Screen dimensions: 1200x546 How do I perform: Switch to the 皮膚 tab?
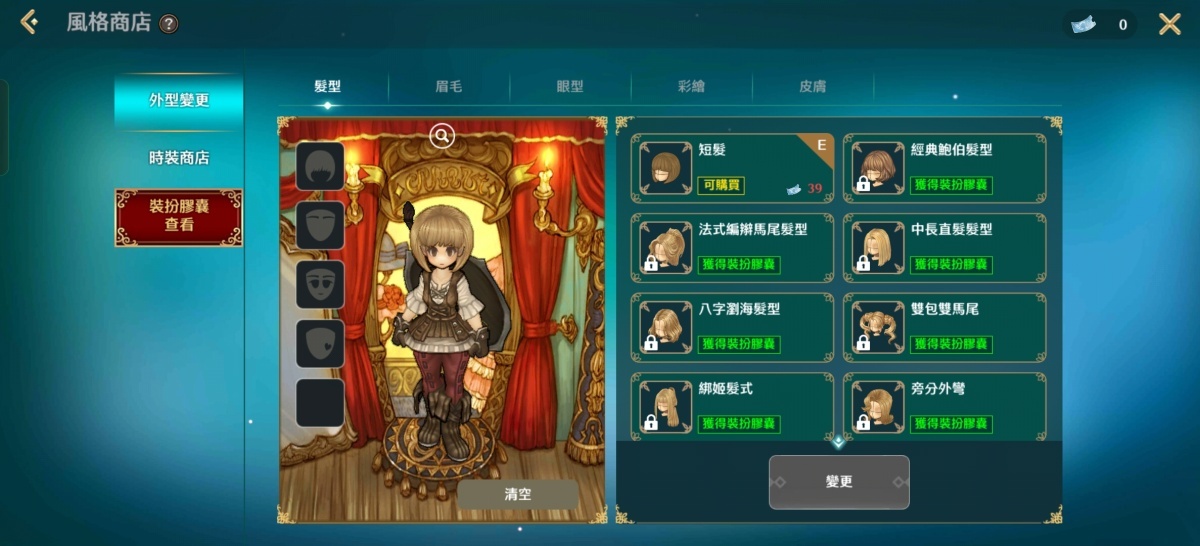tap(812, 87)
